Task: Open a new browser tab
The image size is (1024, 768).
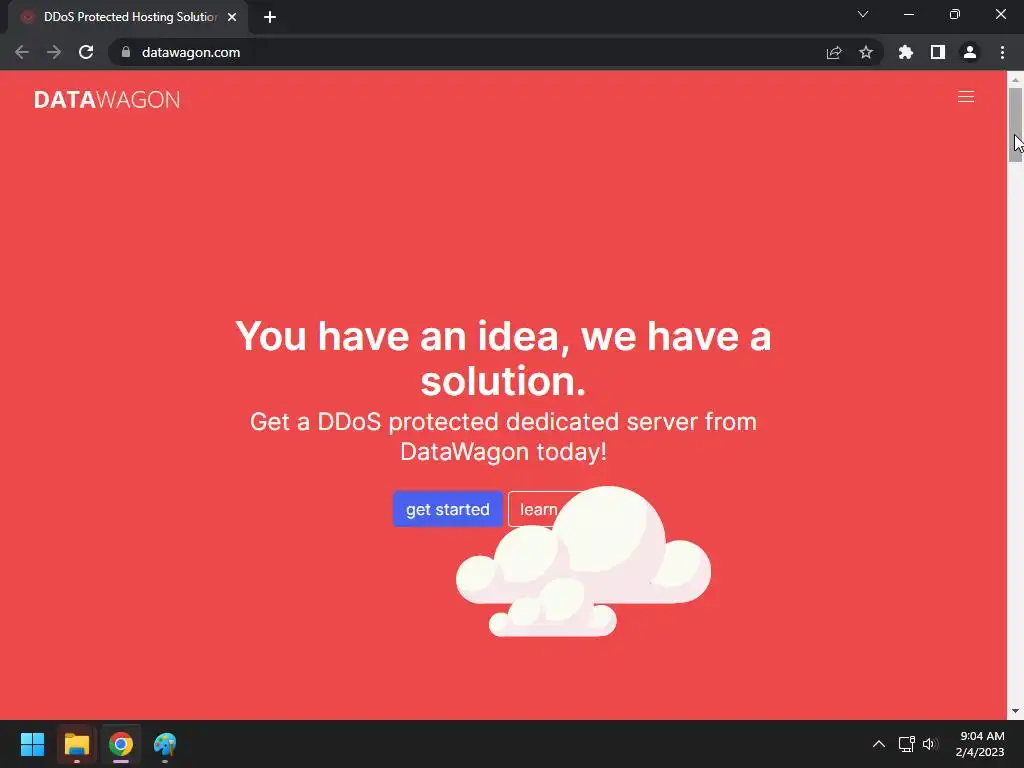Action: [270, 17]
